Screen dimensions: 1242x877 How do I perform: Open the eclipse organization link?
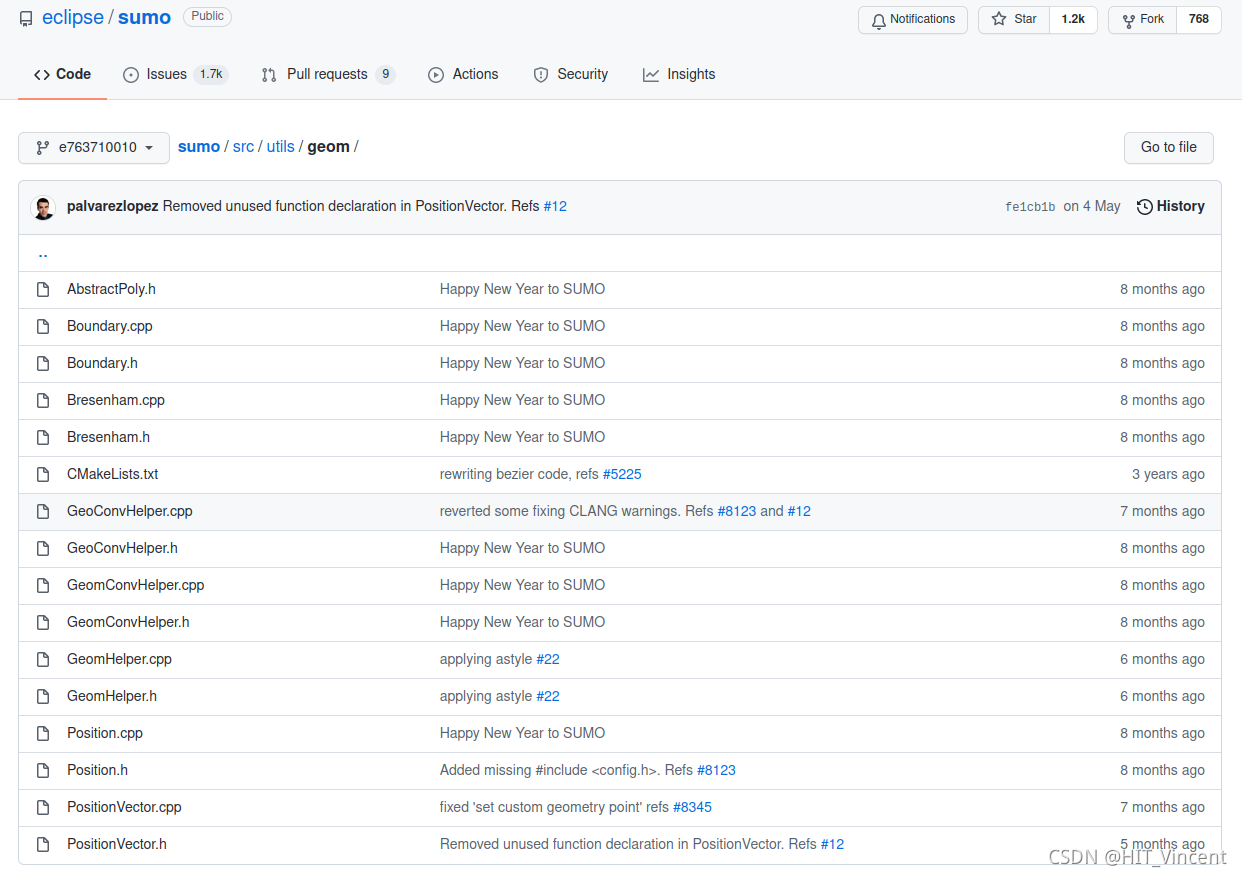click(72, 18)
